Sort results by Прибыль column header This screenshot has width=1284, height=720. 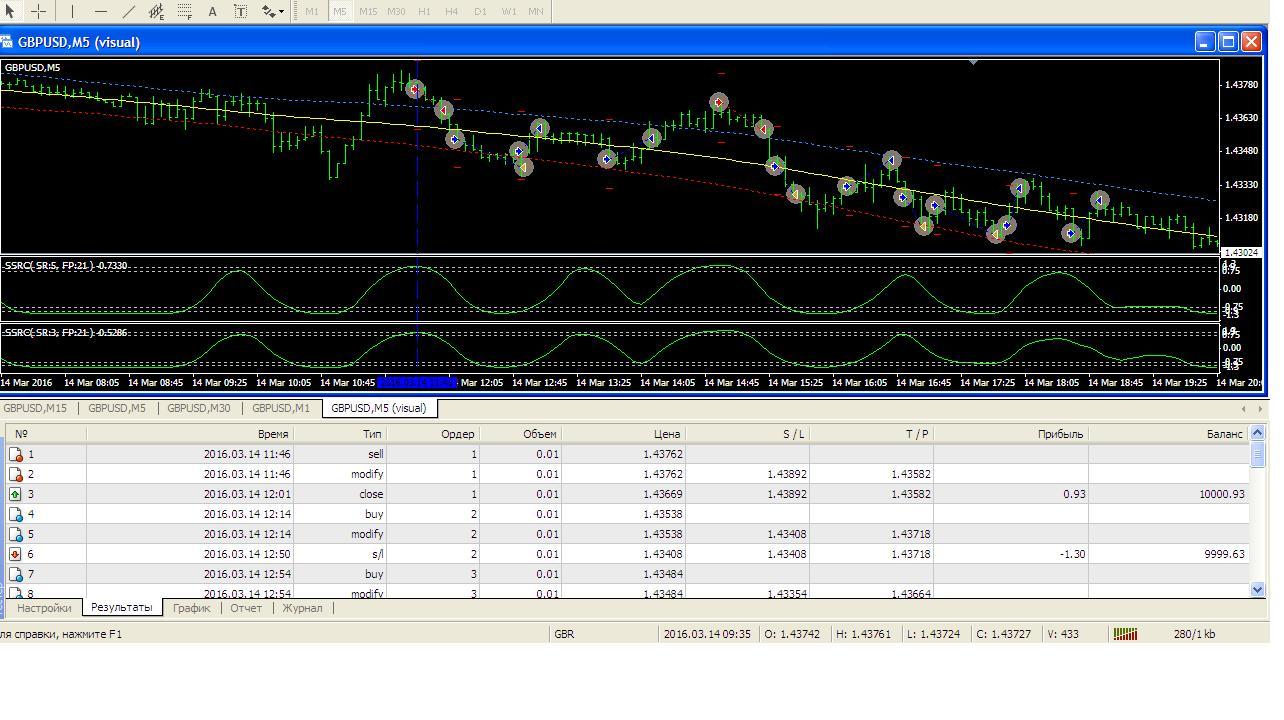pyautogui.click(x=1010, y=434)
